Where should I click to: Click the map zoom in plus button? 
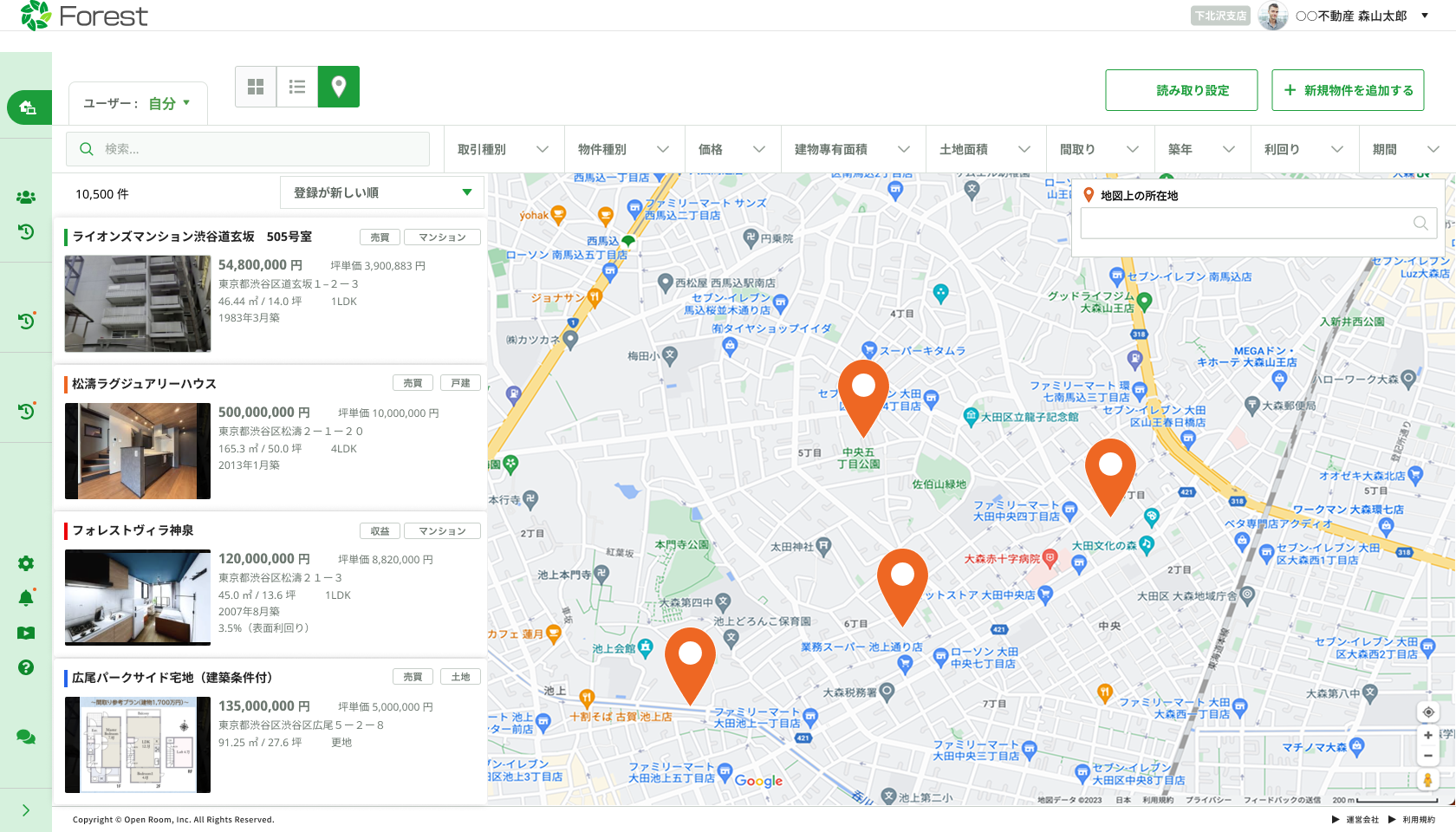click(1427, 735)
